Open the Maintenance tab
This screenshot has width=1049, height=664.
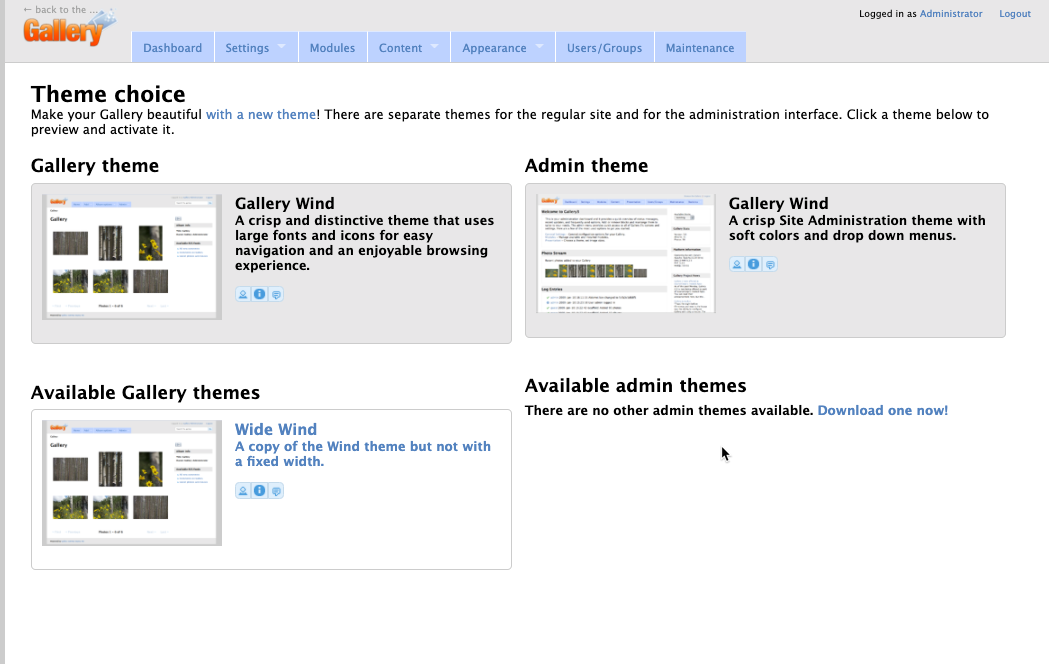[700, 47]
